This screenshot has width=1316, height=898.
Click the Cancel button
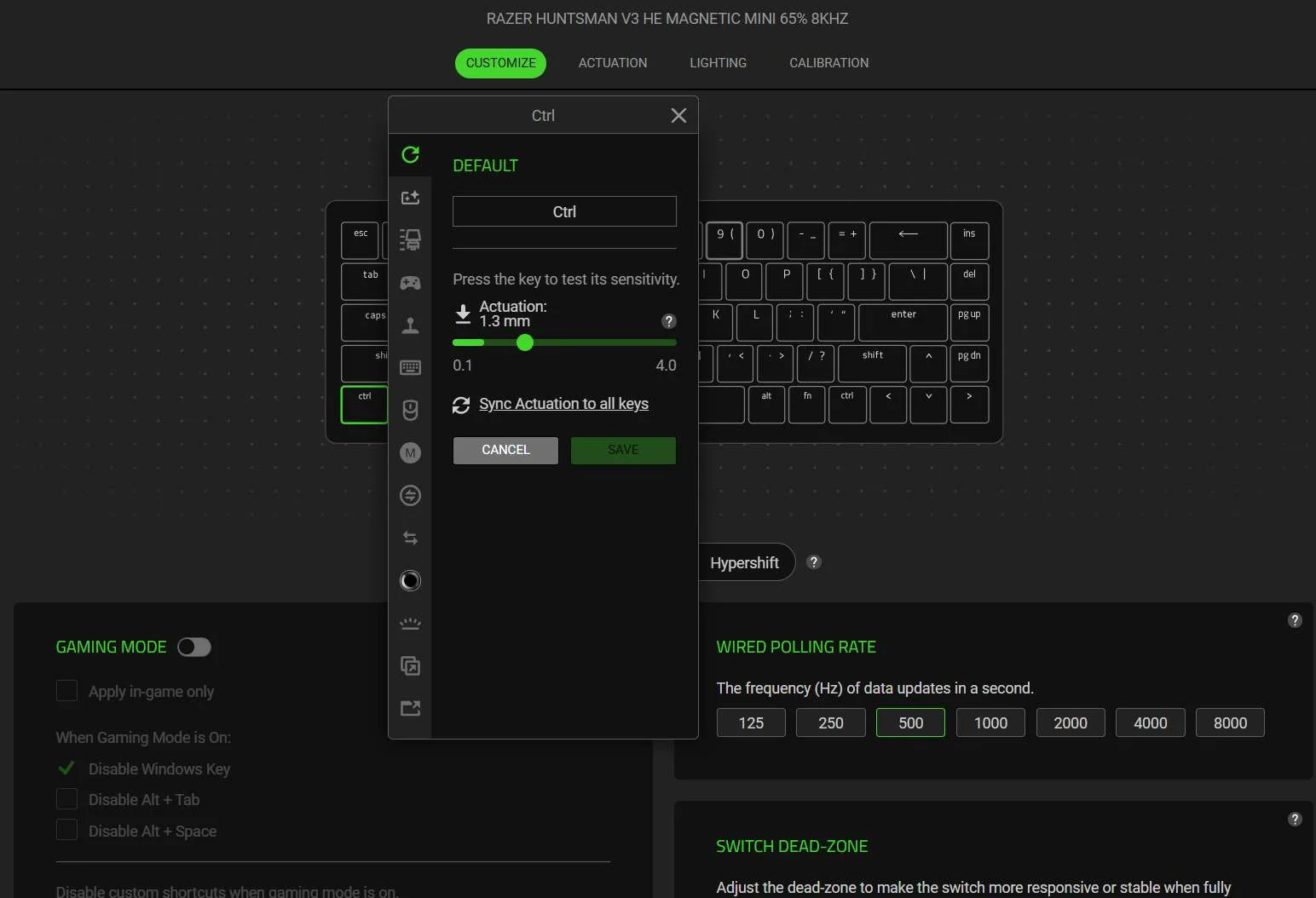[x=505, y=450]
